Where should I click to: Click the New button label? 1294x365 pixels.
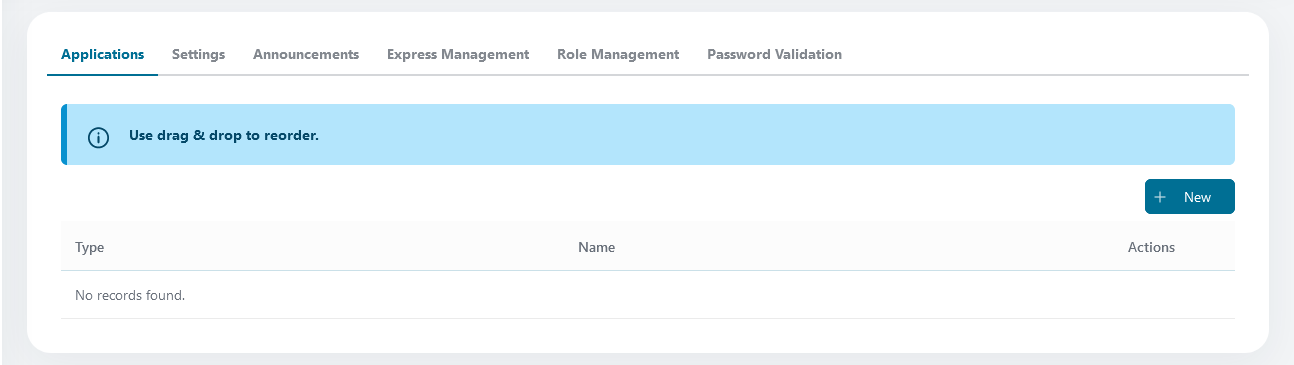pos(1197,197)
